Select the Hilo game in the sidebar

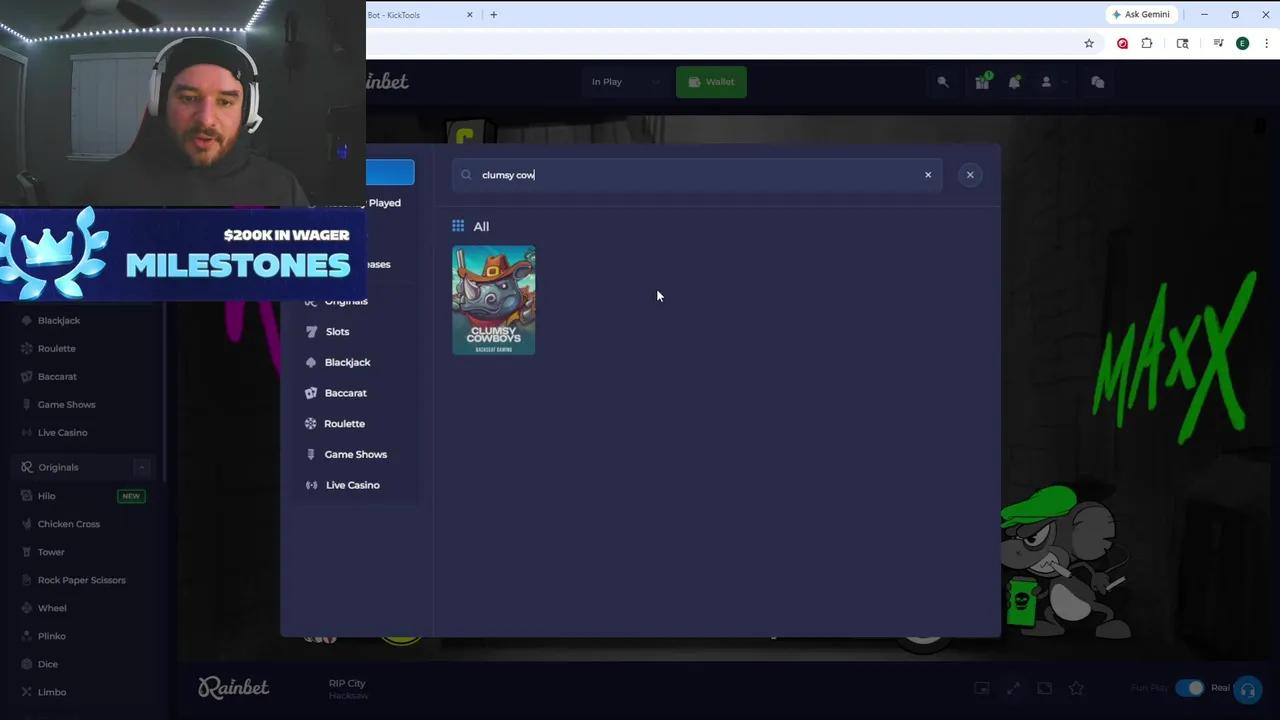(x=46, y=495)
